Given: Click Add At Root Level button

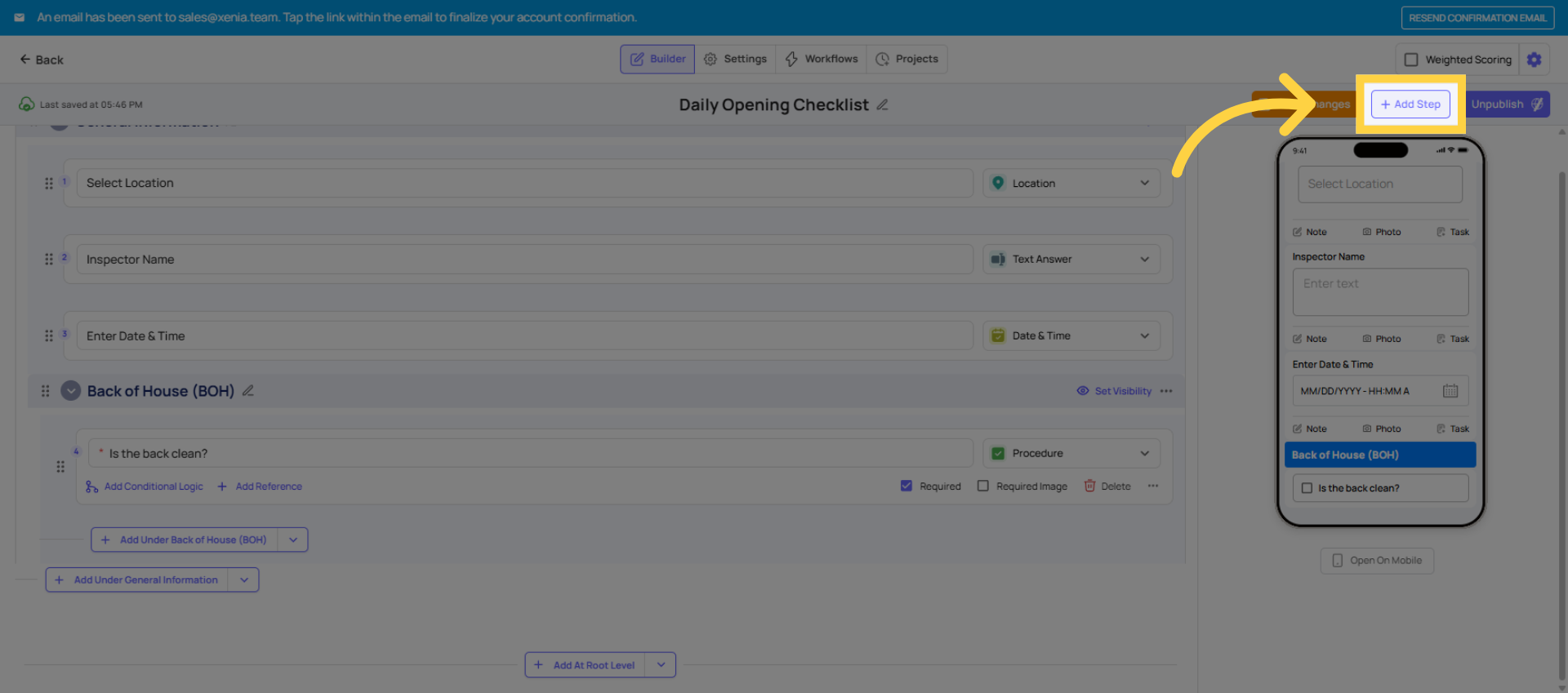Looking at the screenshot, I should (x=586, y=664).
